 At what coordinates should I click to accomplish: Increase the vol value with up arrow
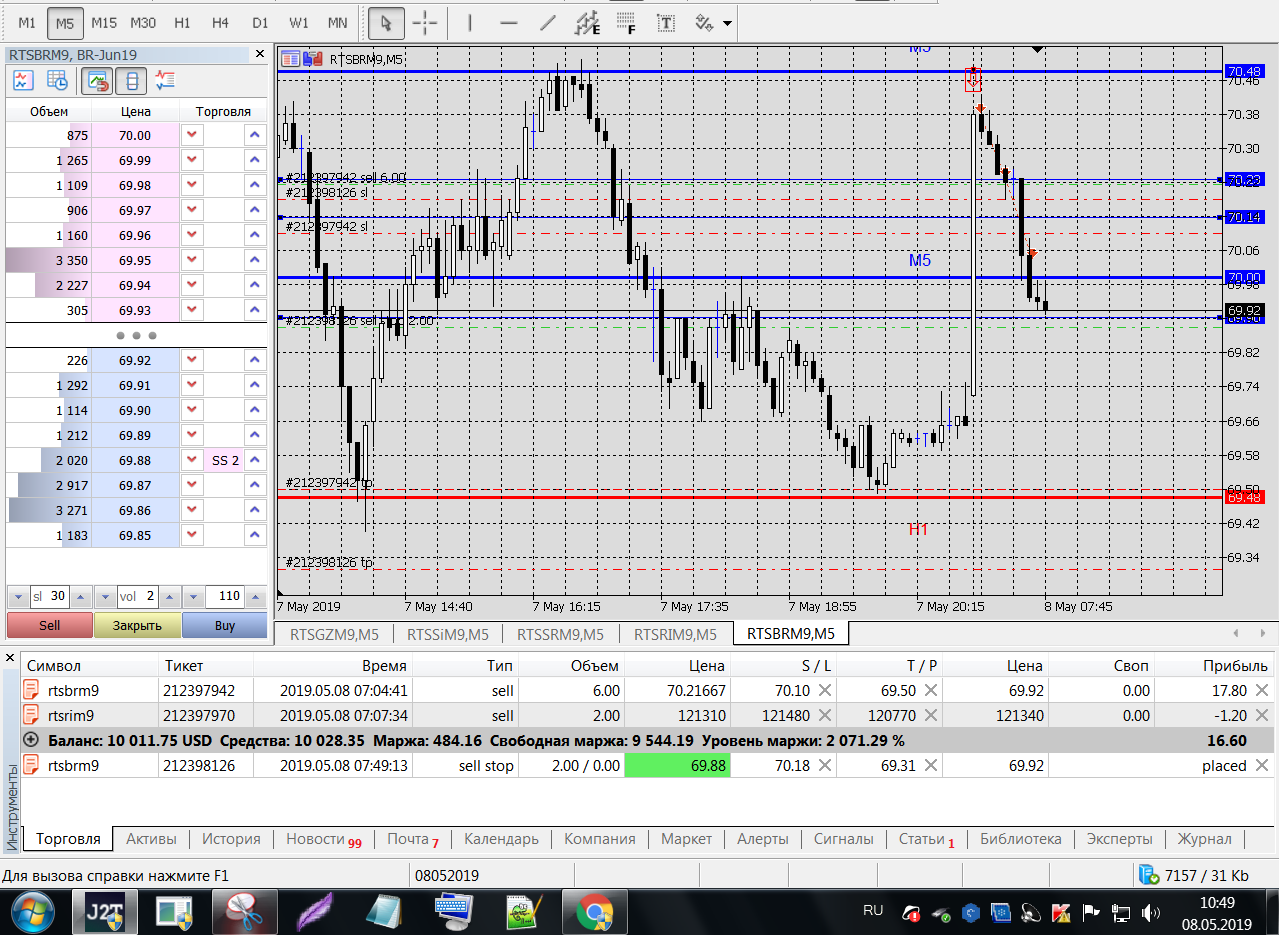(167, 597)
